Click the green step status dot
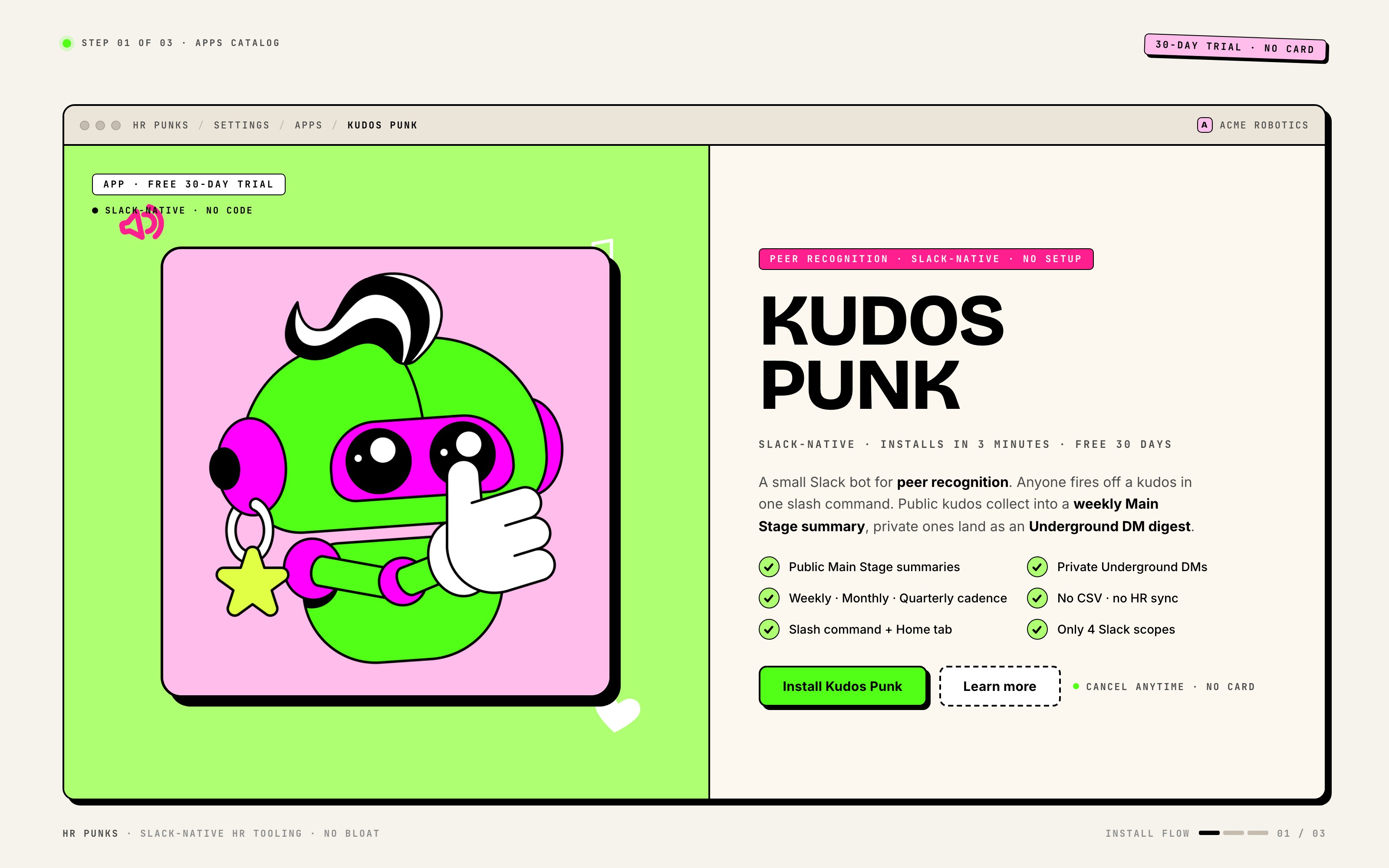The width and height of the screenshot is (1389, 868). coord(67,43)
